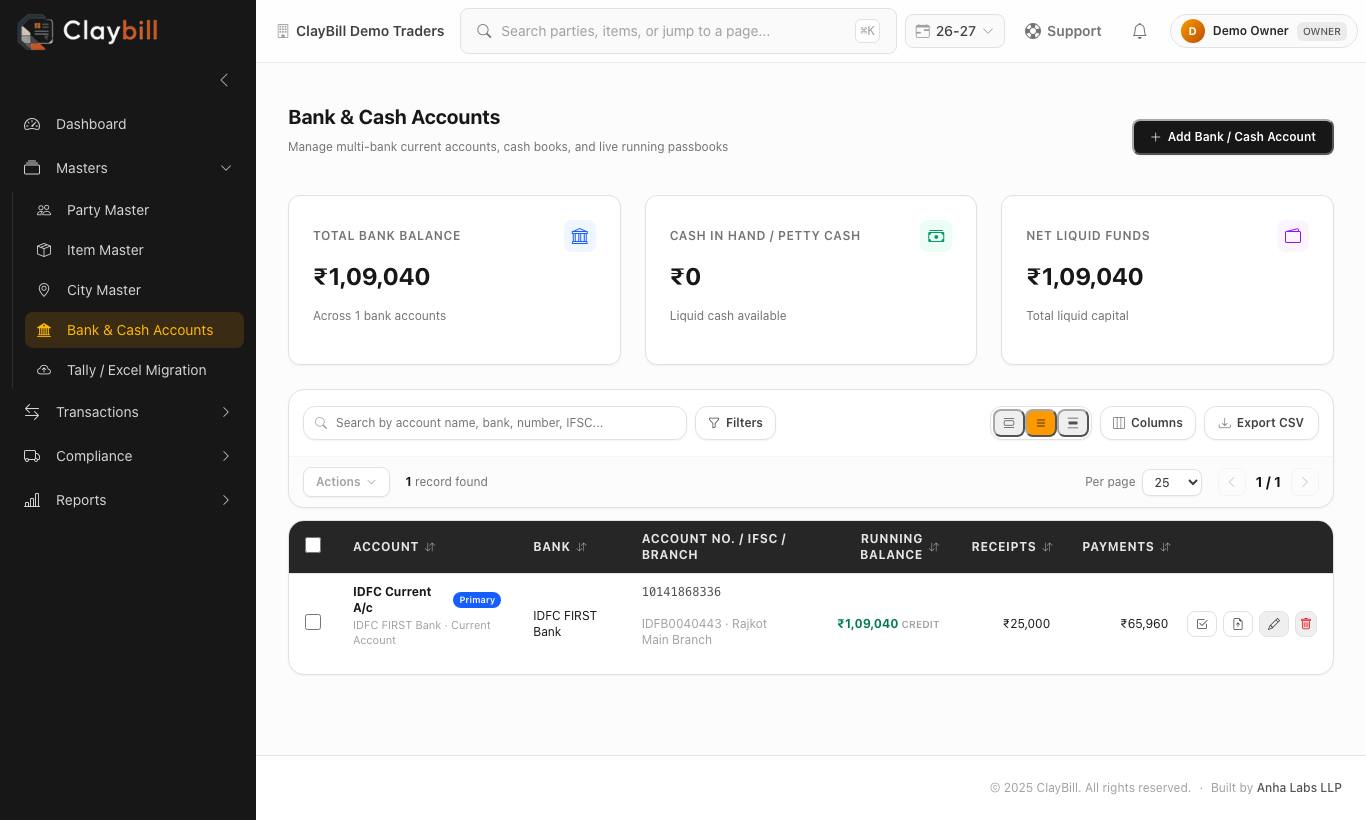Expand the Transactions section
Image resolution: width=1366 pixels, height=820 pixels.
128,412
